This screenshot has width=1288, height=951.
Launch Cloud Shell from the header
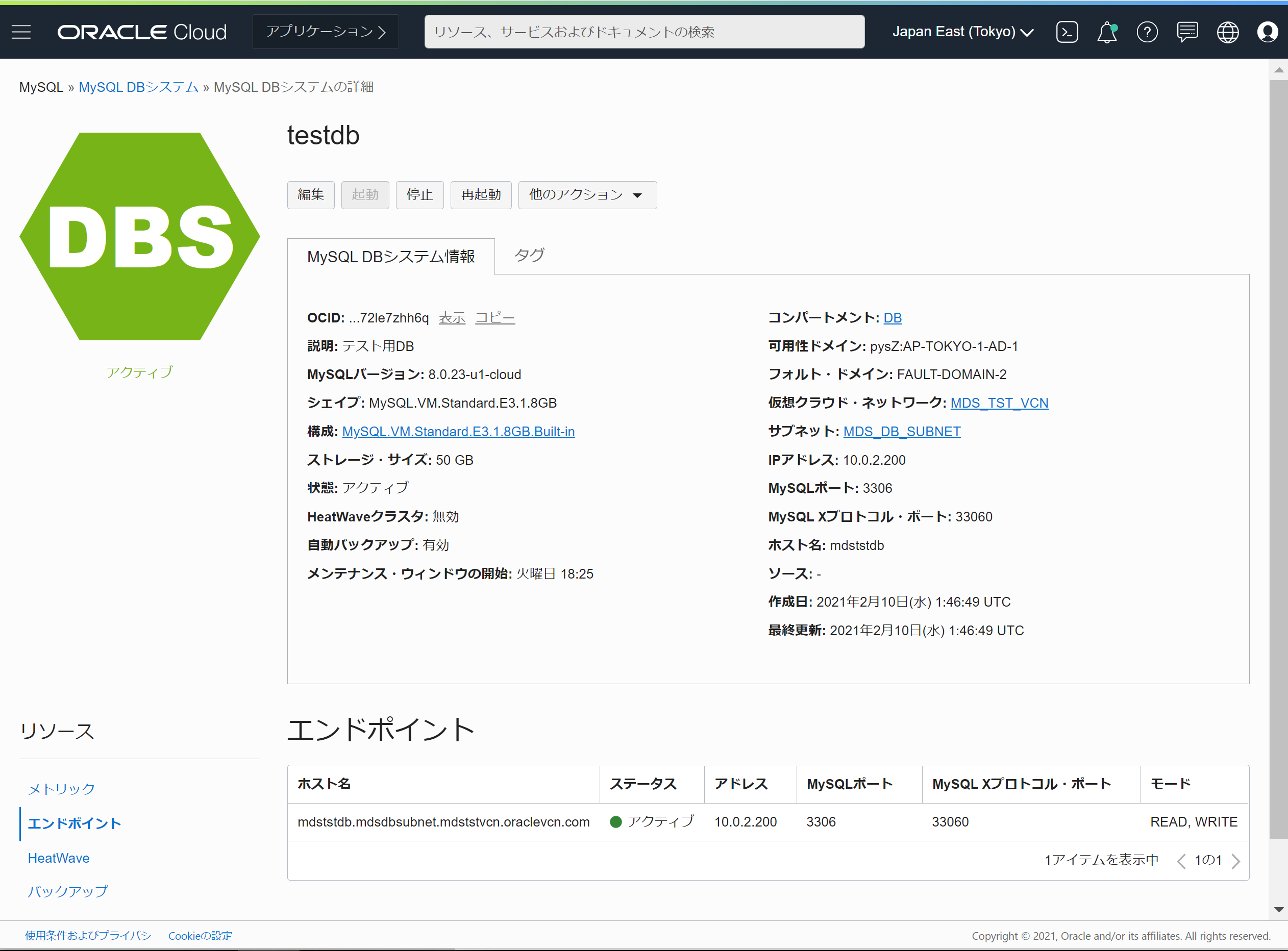1067,32
